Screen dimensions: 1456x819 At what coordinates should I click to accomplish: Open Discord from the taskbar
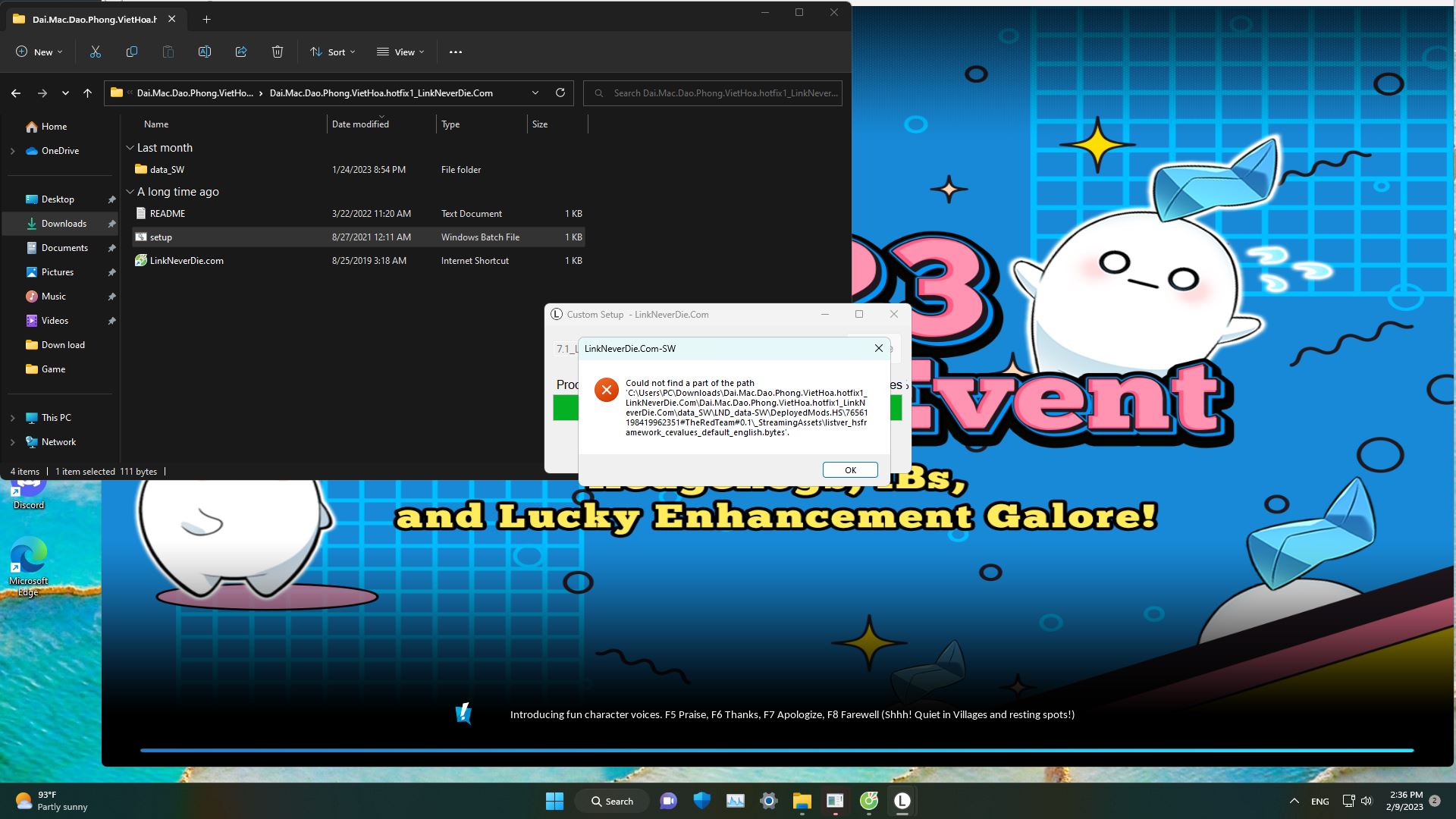click(x=668, y=801)
